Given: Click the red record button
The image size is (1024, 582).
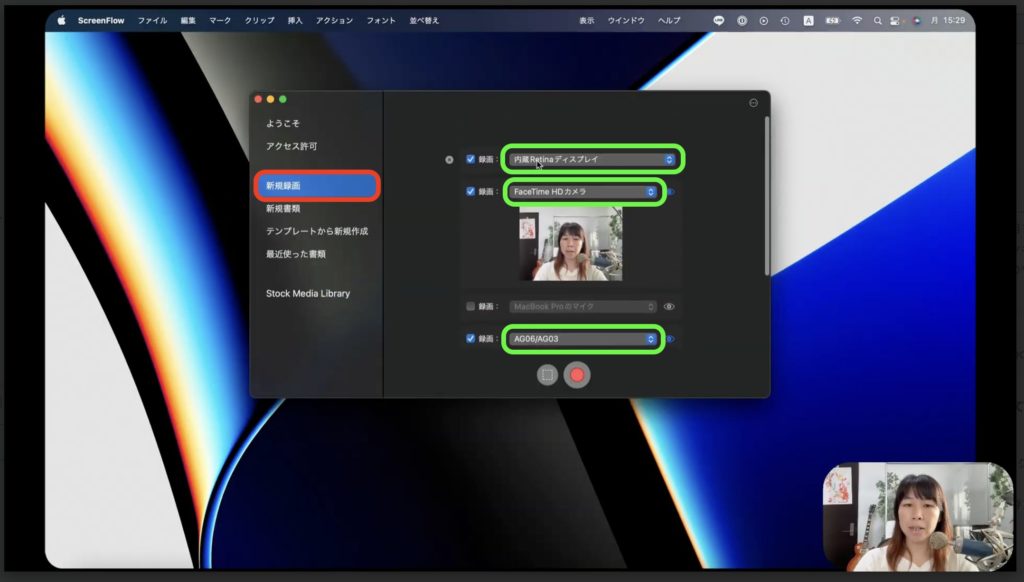Looking at the screenshot, I should click(576, 375).
